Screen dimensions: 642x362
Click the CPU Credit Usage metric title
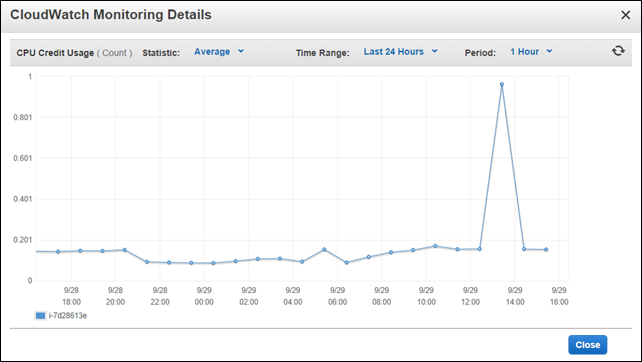(x=55, y=53)
